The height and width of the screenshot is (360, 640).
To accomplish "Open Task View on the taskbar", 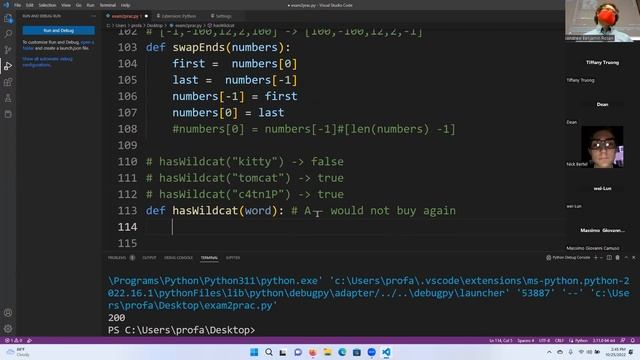I will (283, 352).
